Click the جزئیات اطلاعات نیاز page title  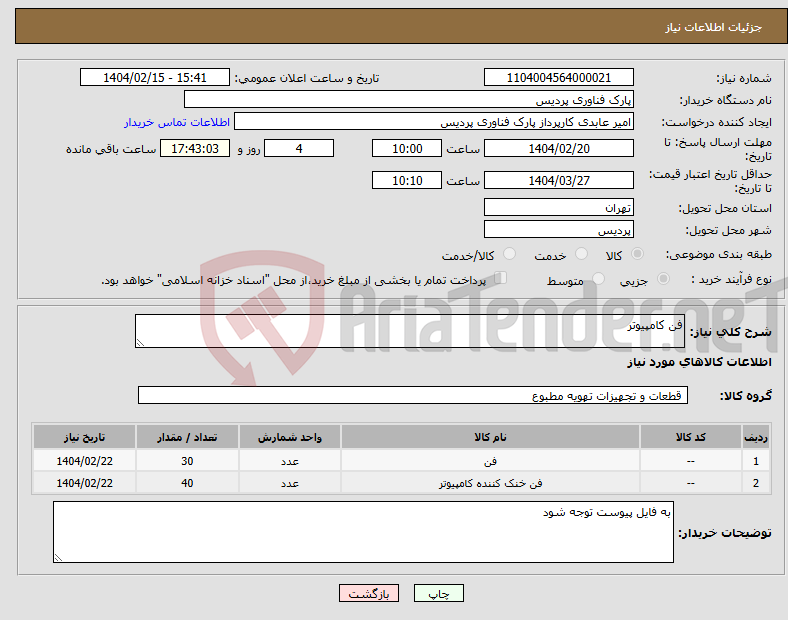714,27
